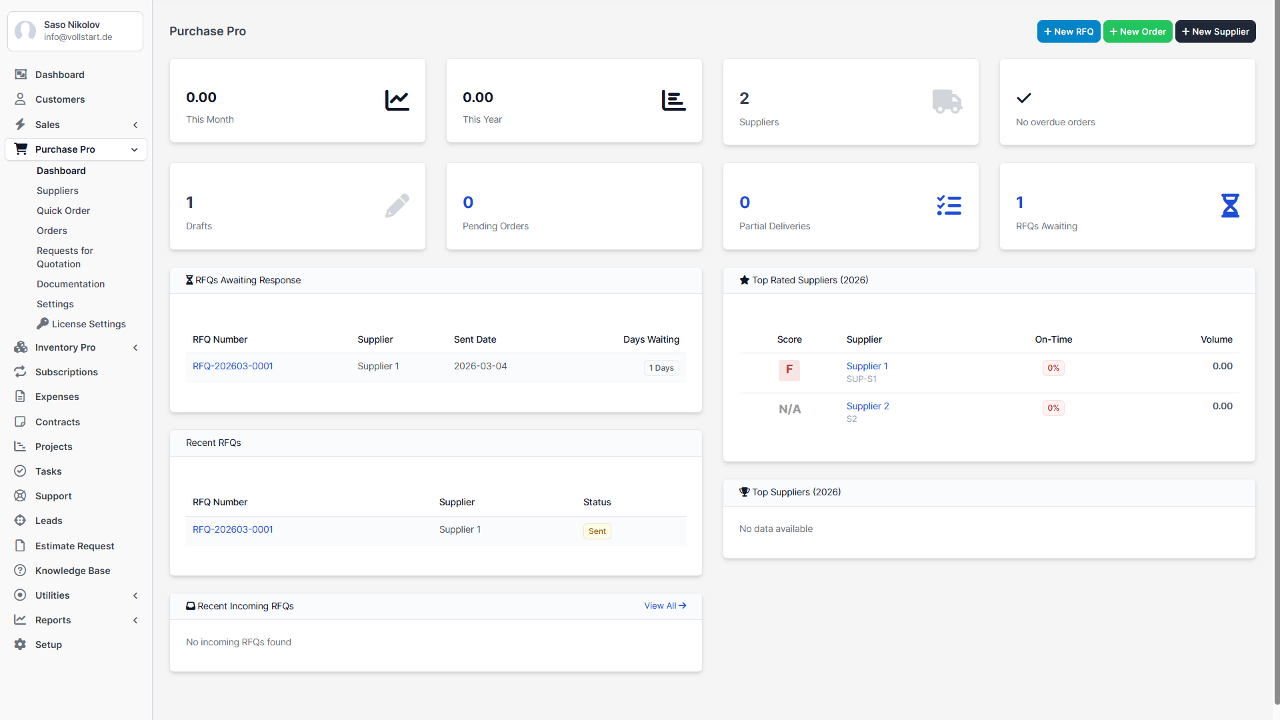Click the Expenses document icon
The width and height of the screenshot is (1280, 720).
[x=20, y=397]
